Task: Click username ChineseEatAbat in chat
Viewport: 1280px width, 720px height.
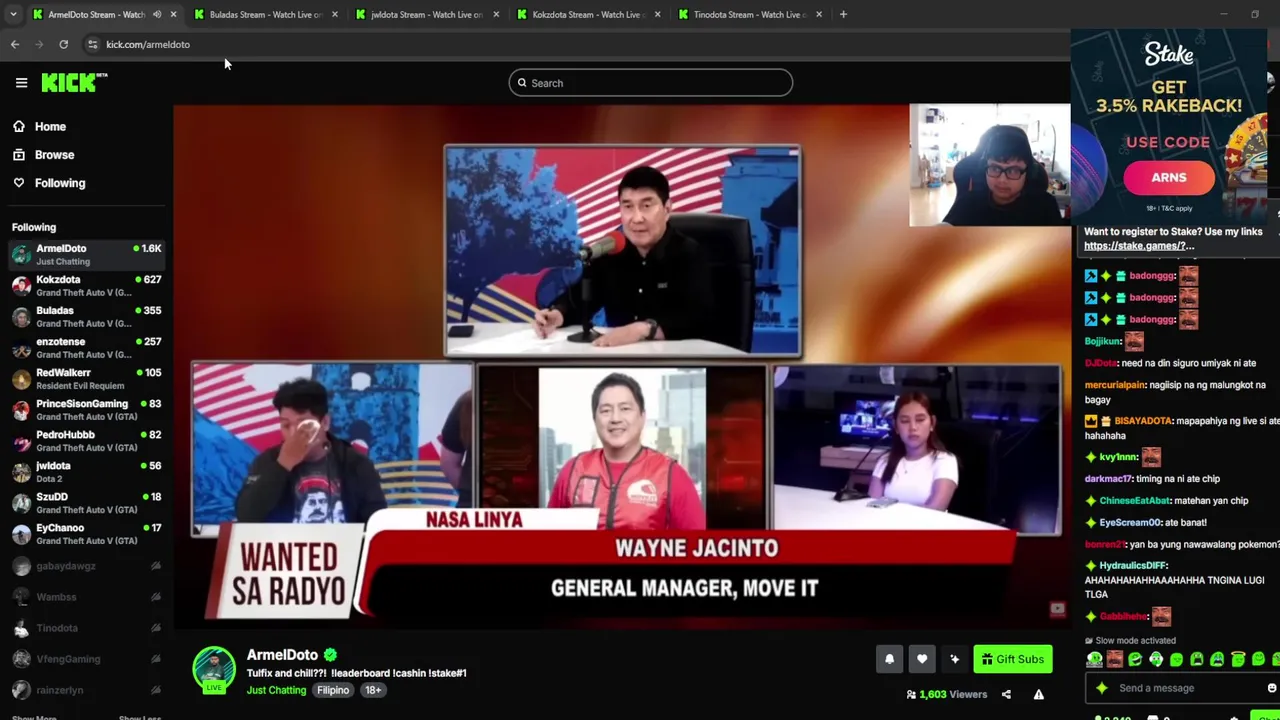Action: [1135, 501]
